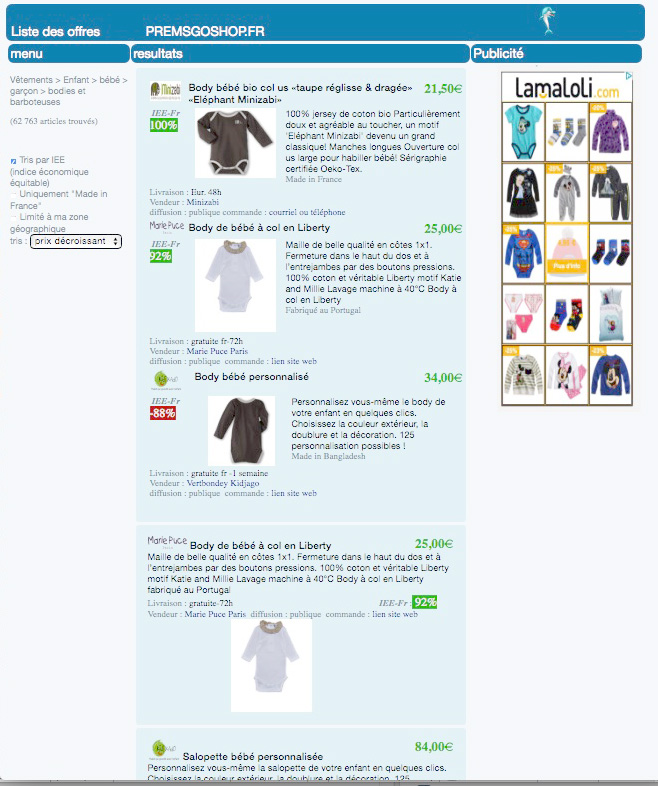Screen dimensions: 658x786
Task: Toggle the Tris par IEE checkbox
Action: (14, 161)
